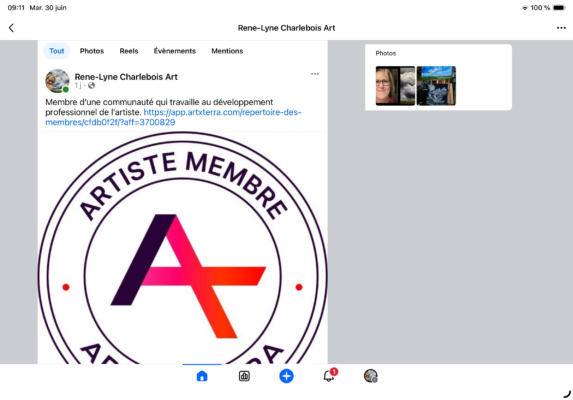
Task: Open the page options three-dot menu
Action: tap(561, 28)
